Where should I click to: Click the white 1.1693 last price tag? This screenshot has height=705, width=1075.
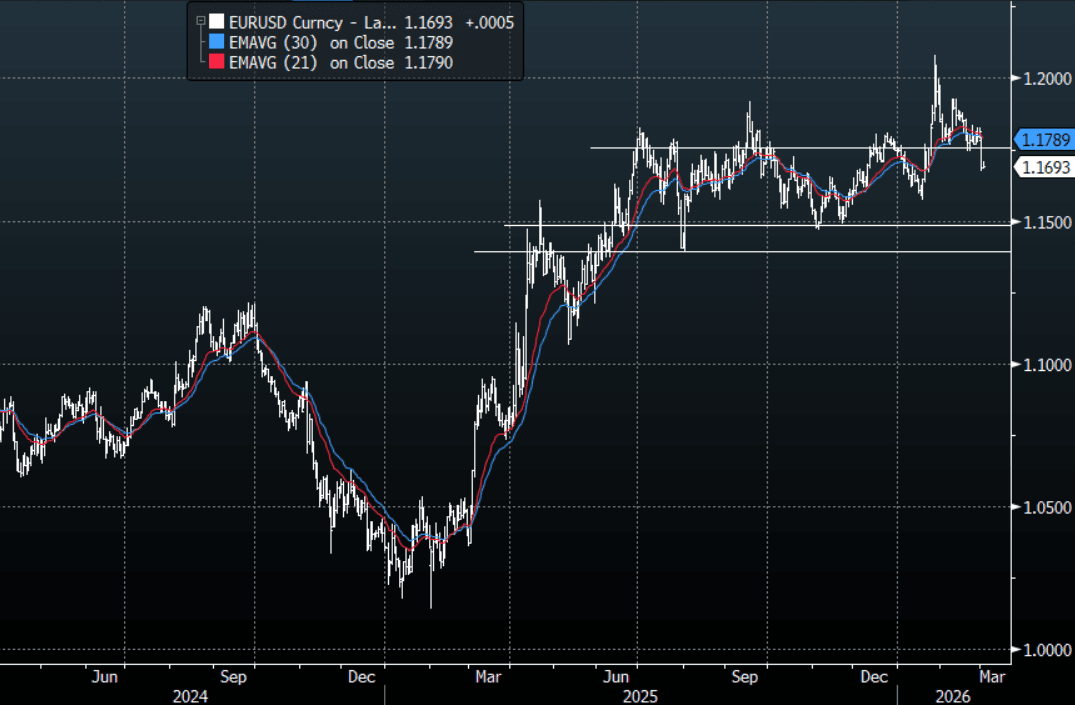1045,167
